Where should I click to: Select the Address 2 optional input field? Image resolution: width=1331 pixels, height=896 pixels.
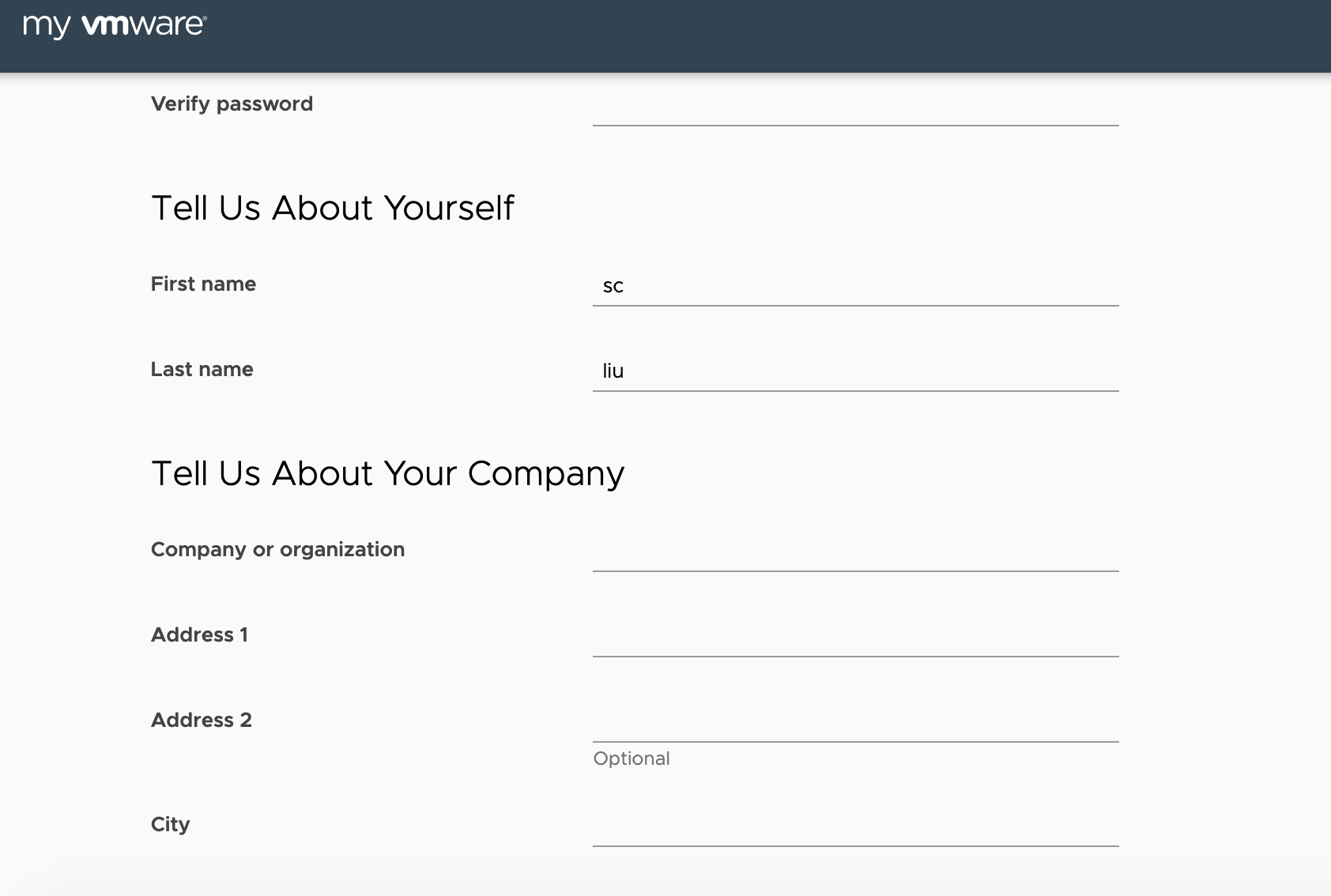855,722
